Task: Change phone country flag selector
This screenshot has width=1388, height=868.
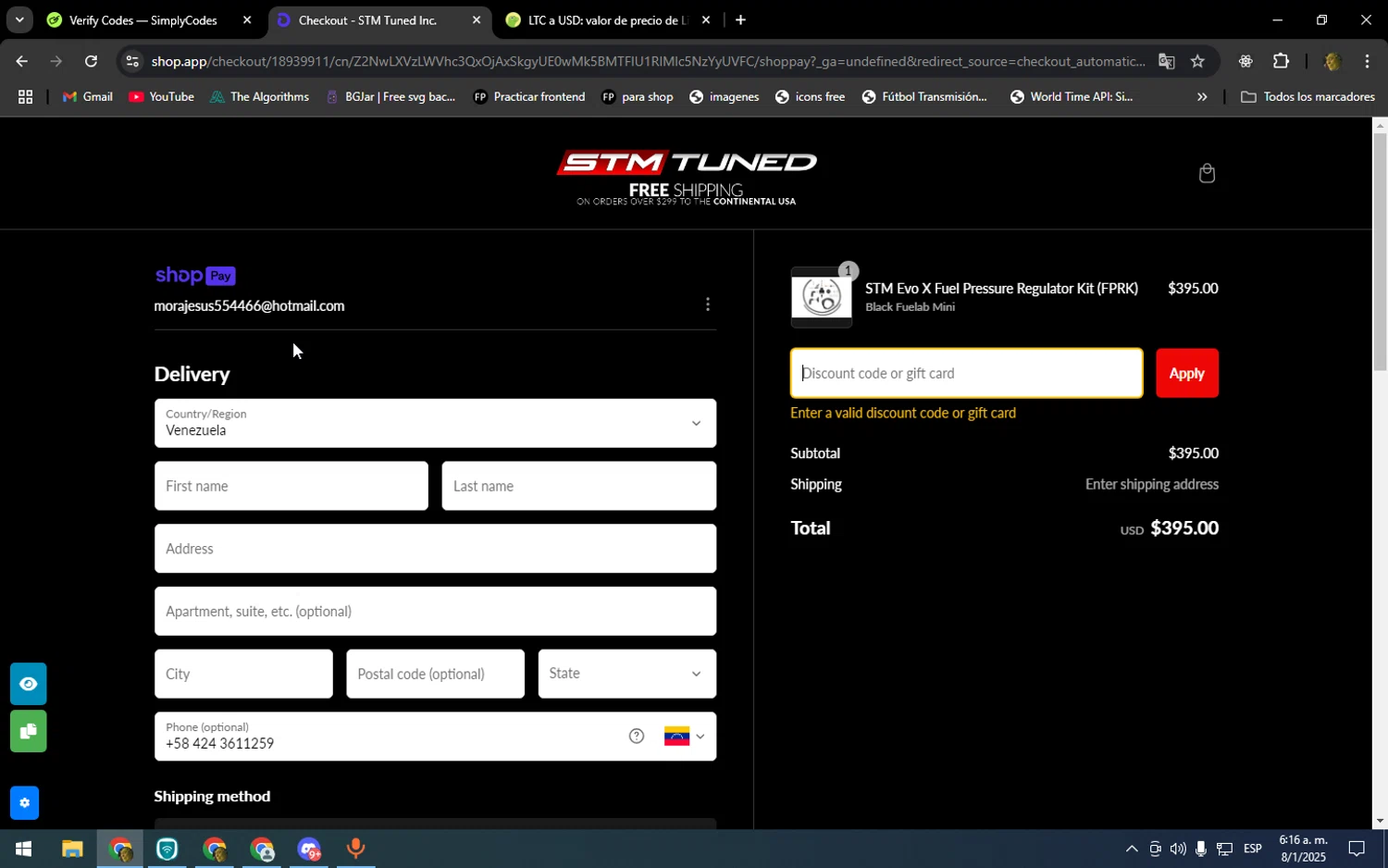Action: 685,737
